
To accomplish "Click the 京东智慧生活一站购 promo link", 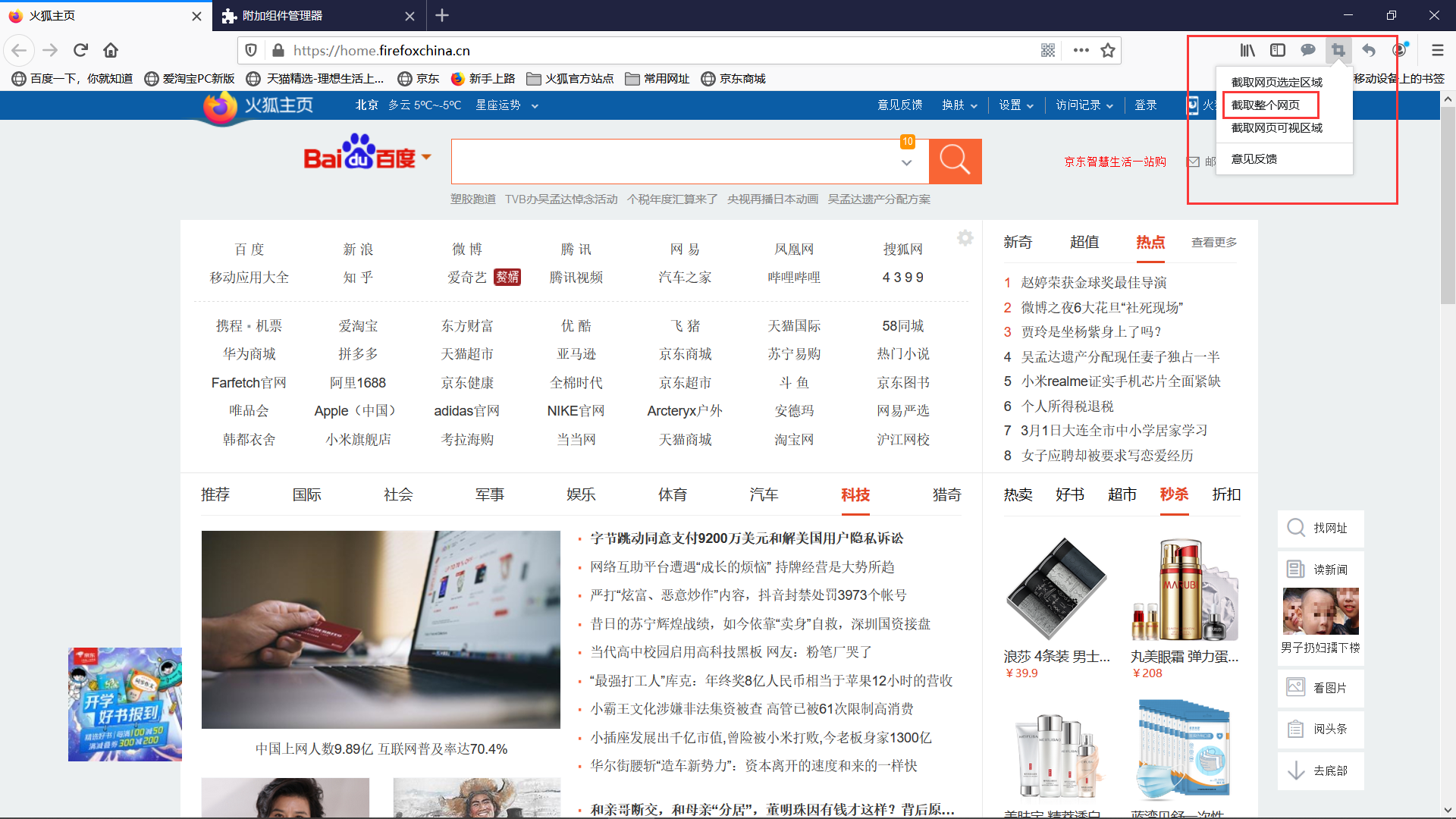I will click(1115, 162).
